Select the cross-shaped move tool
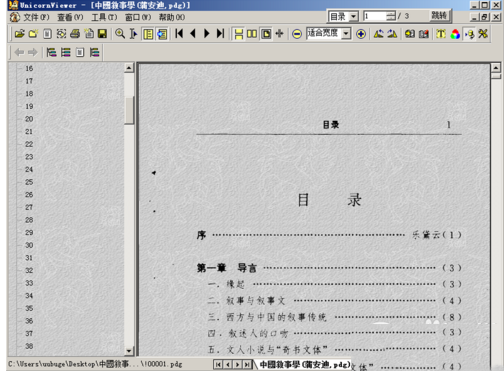This screenshot has height=371, width=504. coord(280,33)
